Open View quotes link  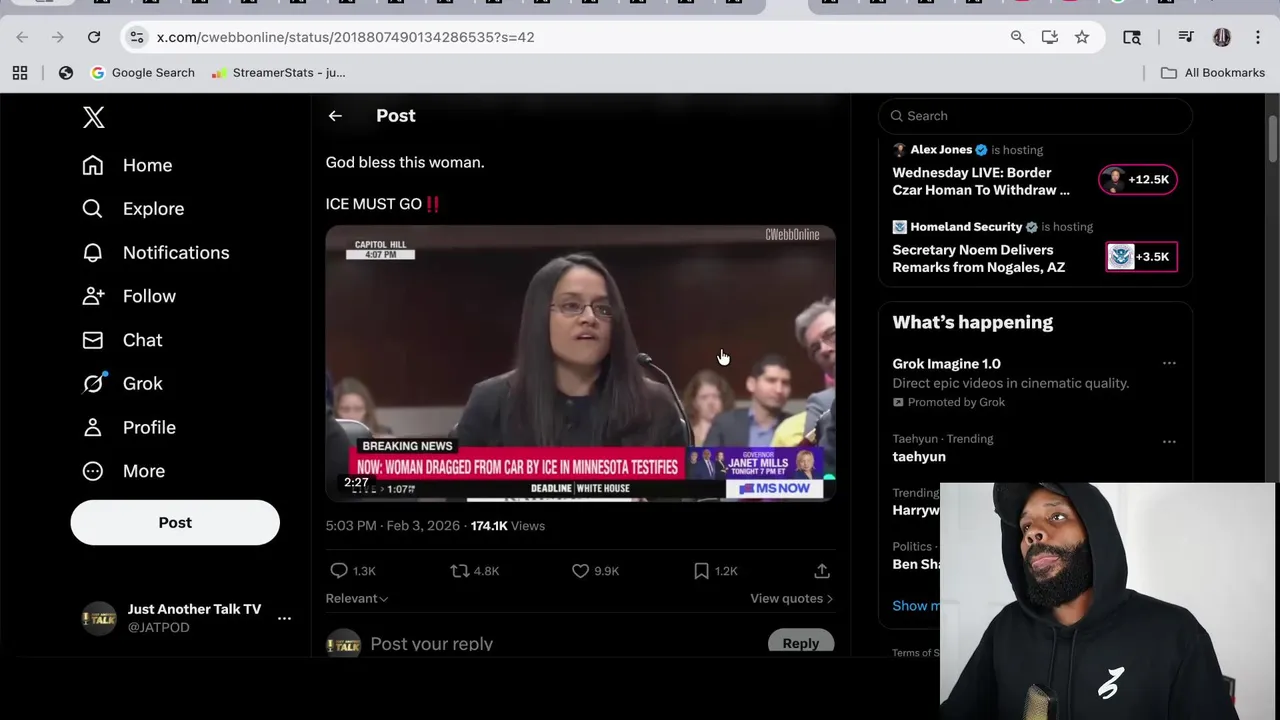click(x=791, y=598)
